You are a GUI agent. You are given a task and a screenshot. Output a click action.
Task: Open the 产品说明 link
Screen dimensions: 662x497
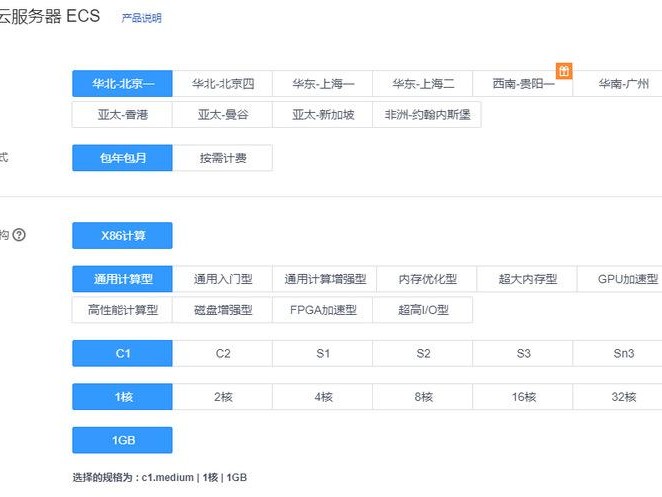[141, 18]
